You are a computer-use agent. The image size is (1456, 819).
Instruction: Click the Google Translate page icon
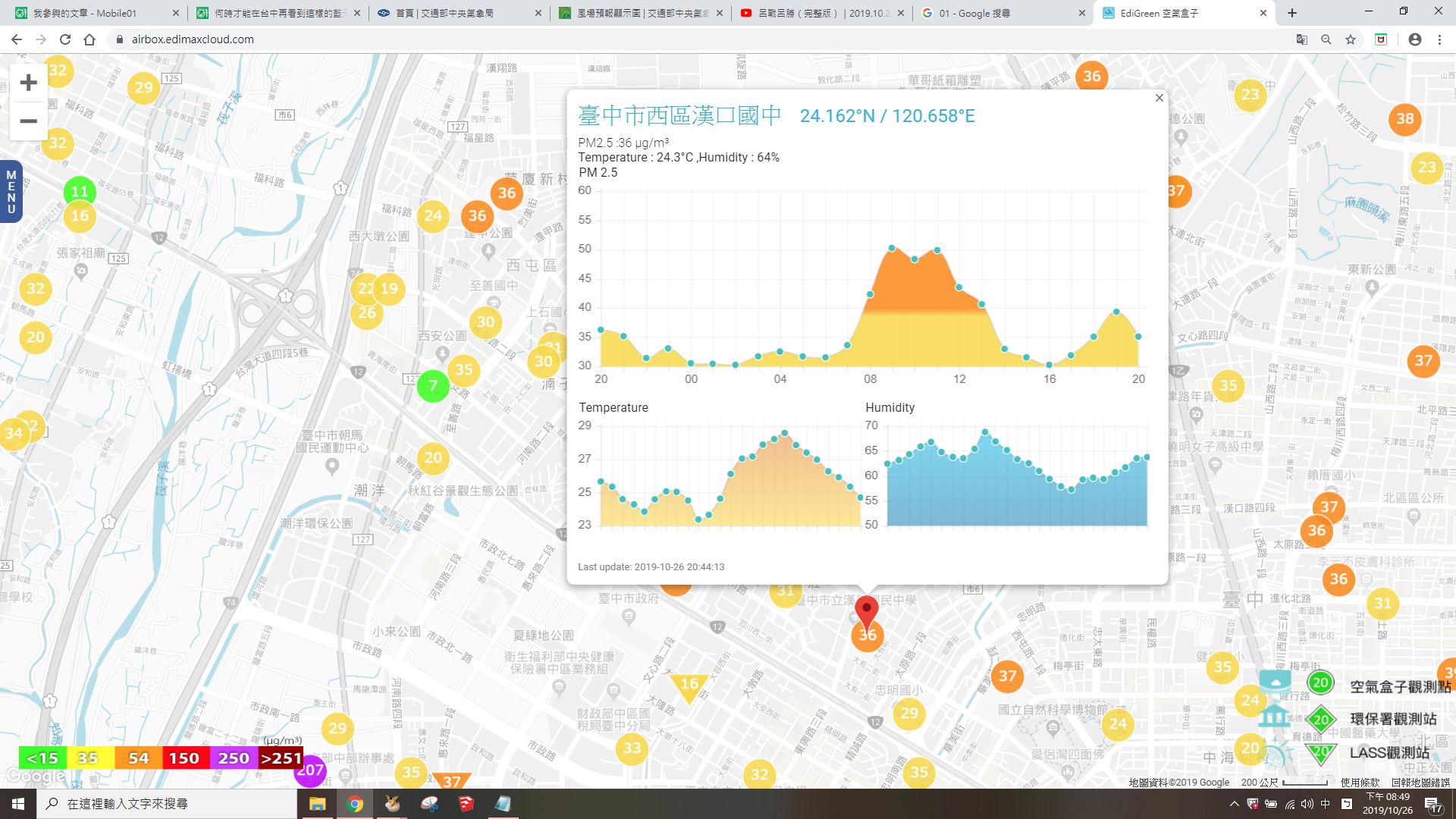[x=1301, y=39]
